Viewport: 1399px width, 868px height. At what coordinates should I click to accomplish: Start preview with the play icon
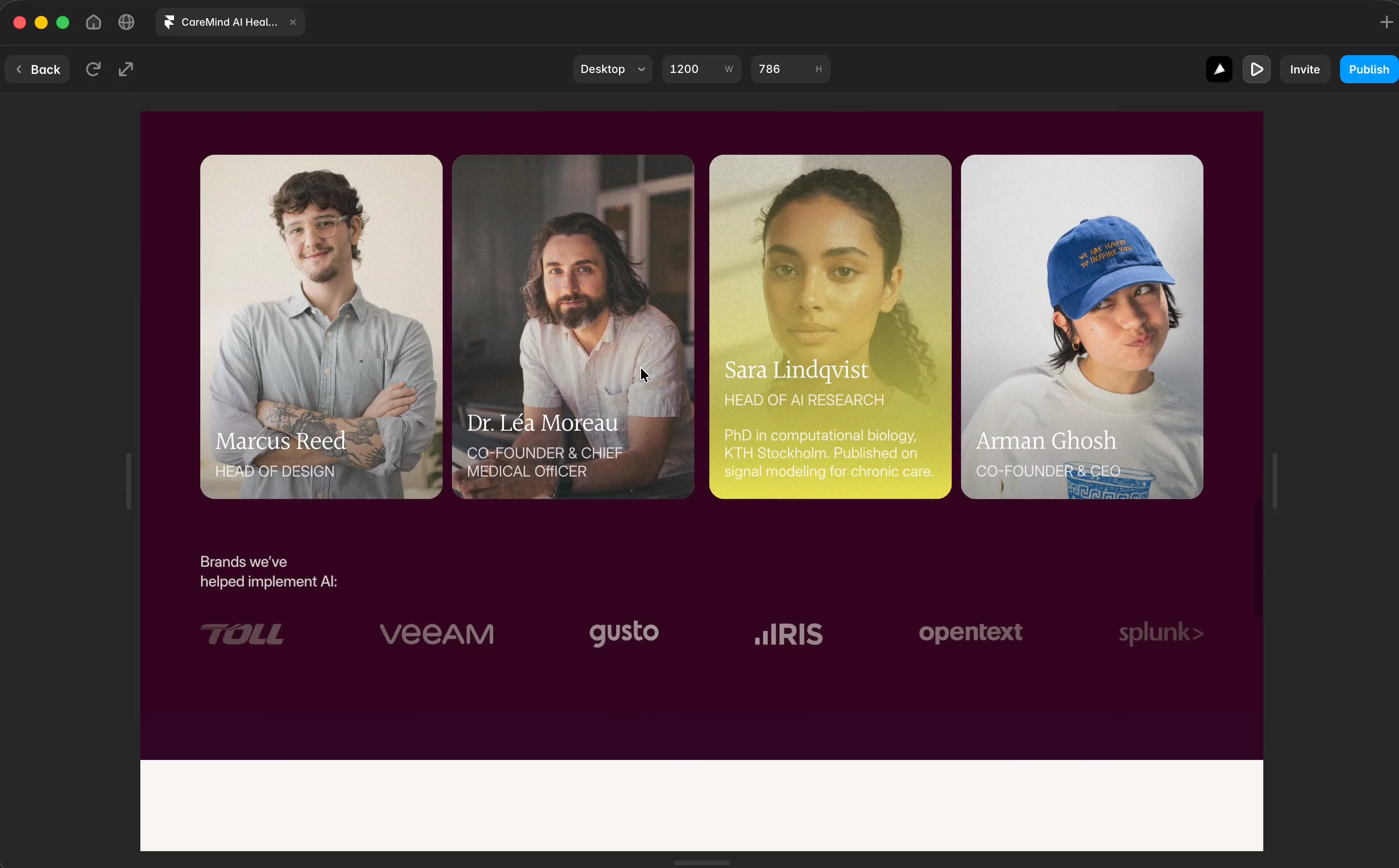point(1257,70)
